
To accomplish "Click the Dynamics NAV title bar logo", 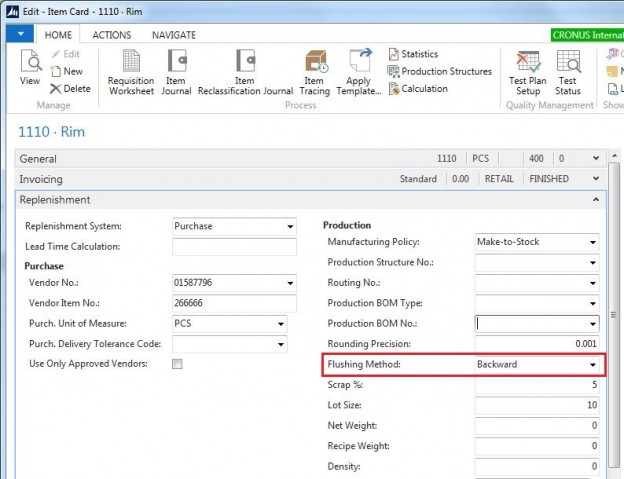I will (12, 12).
